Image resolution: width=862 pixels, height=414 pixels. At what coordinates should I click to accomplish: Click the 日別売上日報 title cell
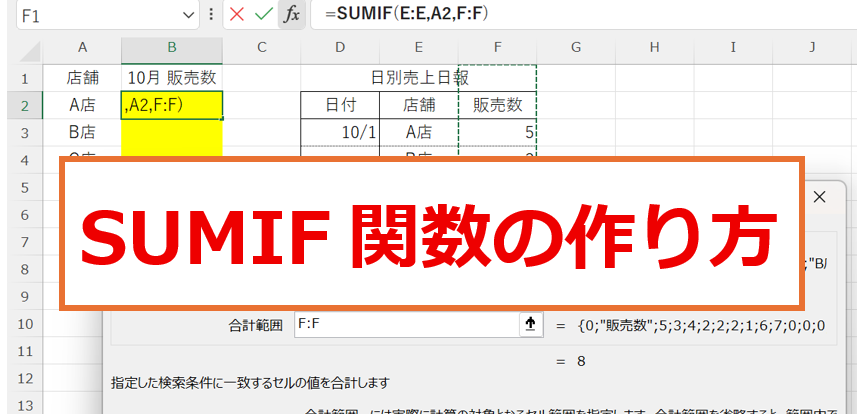pos(418,77)
